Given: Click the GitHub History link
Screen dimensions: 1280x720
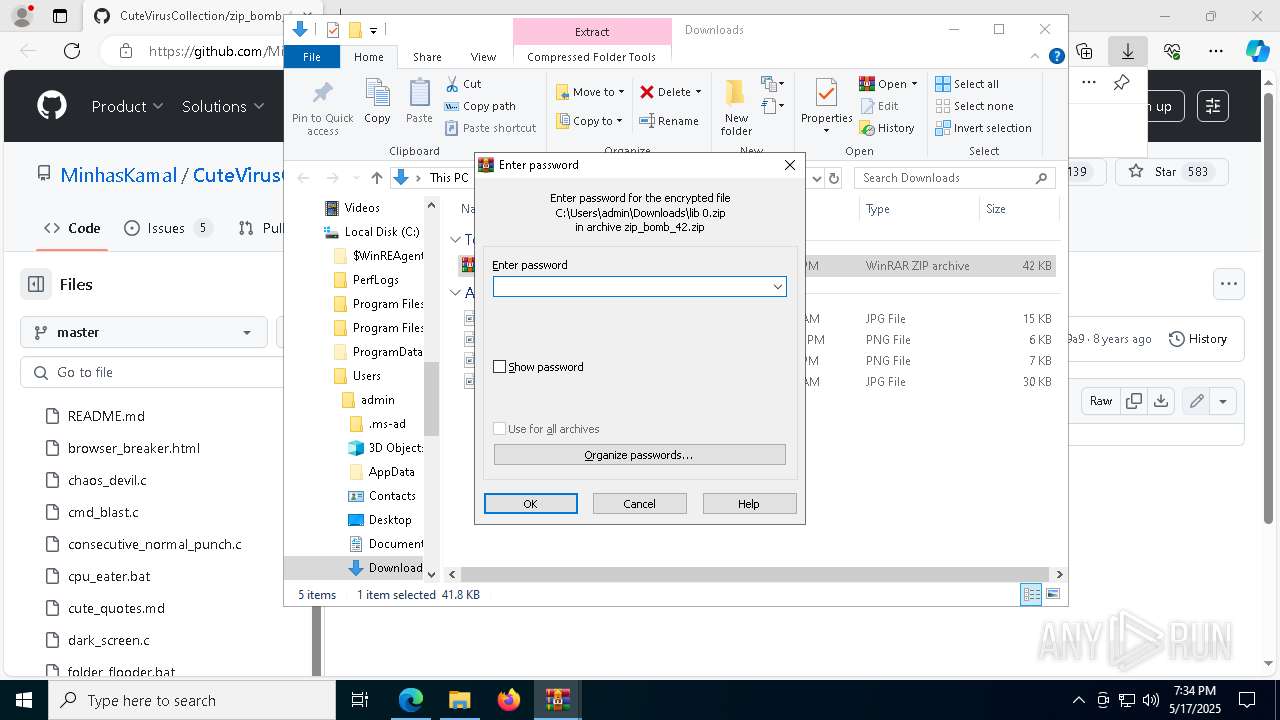Looking at the screenshot, I should click(1197, 339).
